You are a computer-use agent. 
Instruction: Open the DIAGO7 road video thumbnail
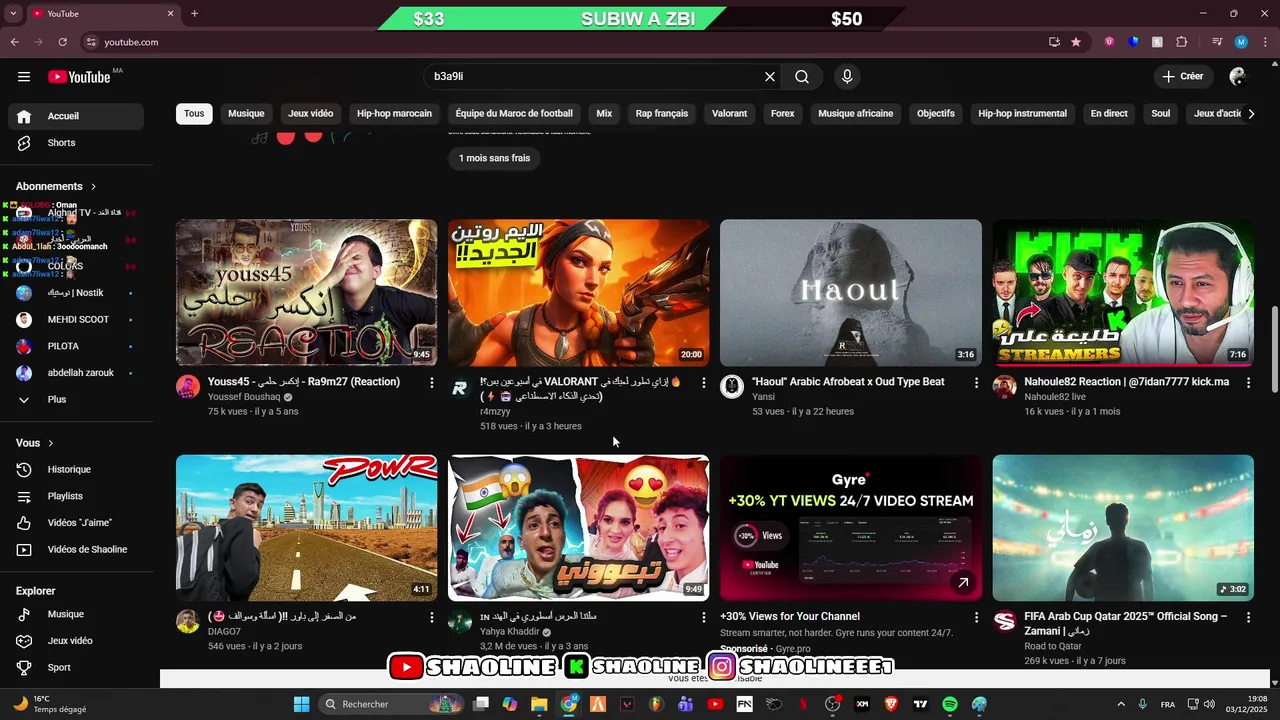point(306,528)
